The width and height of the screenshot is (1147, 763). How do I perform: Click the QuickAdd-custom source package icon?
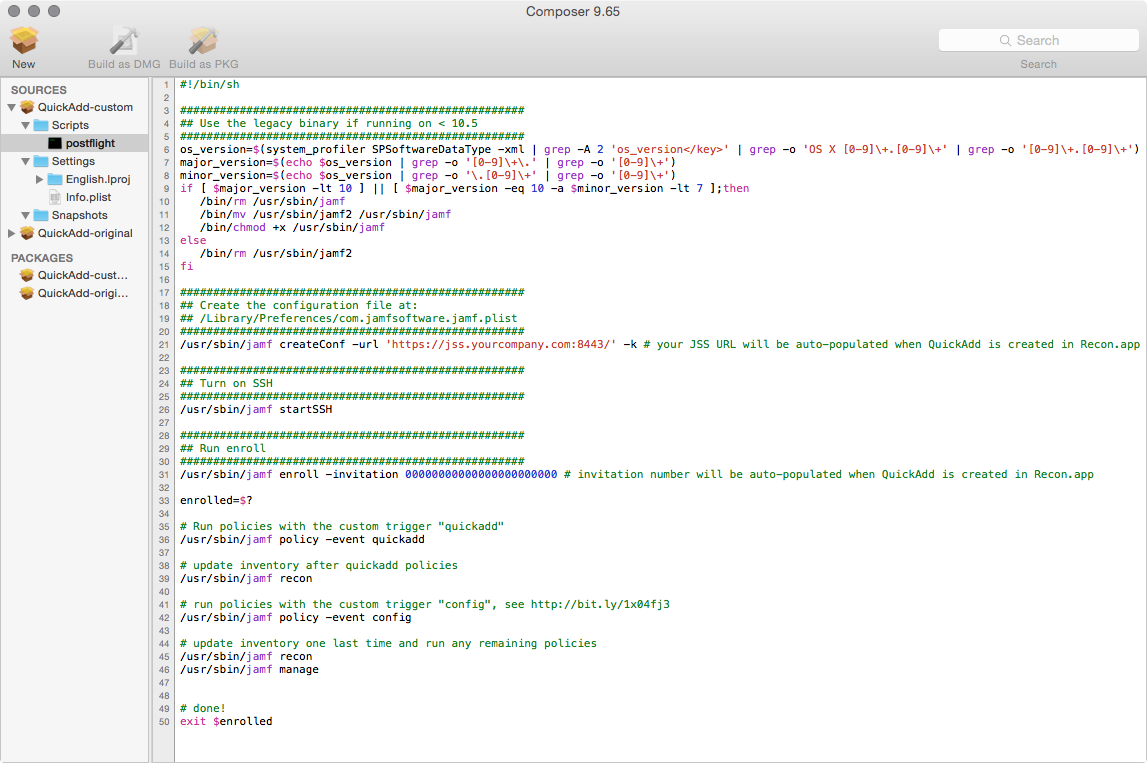[x=27, y=108]
